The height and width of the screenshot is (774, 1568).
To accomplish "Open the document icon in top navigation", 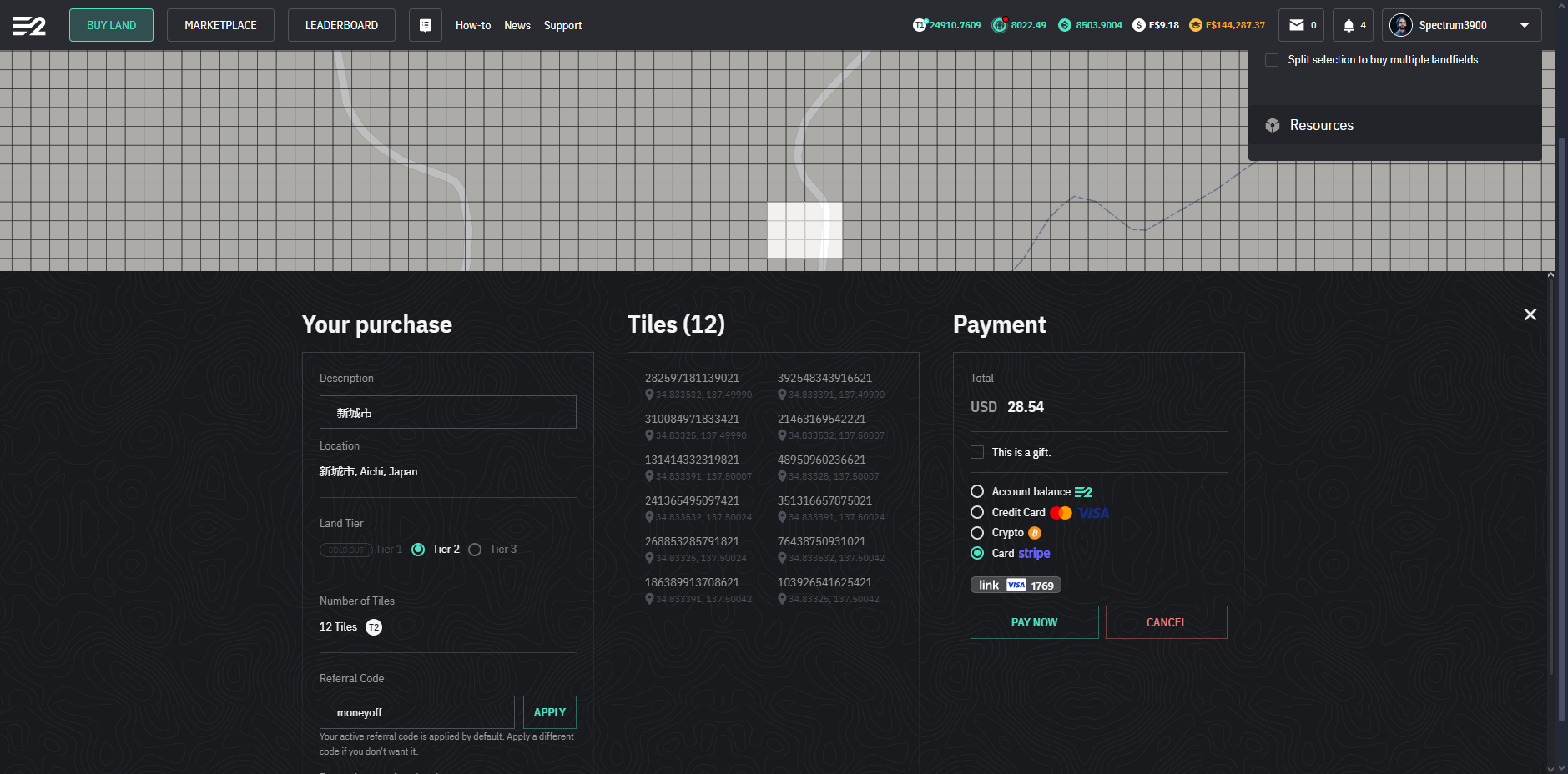I will pyautogui.click(x=425, y=25).
